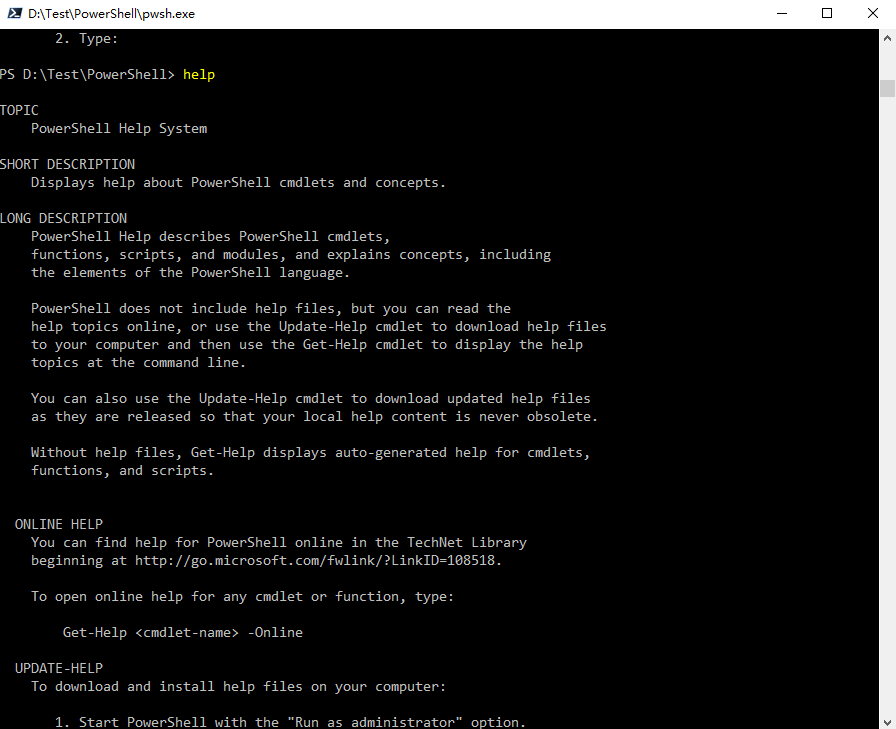Close the pwsh.exe console window
The height and width of the screenshot is (729, 896).
tap(872, 13)
